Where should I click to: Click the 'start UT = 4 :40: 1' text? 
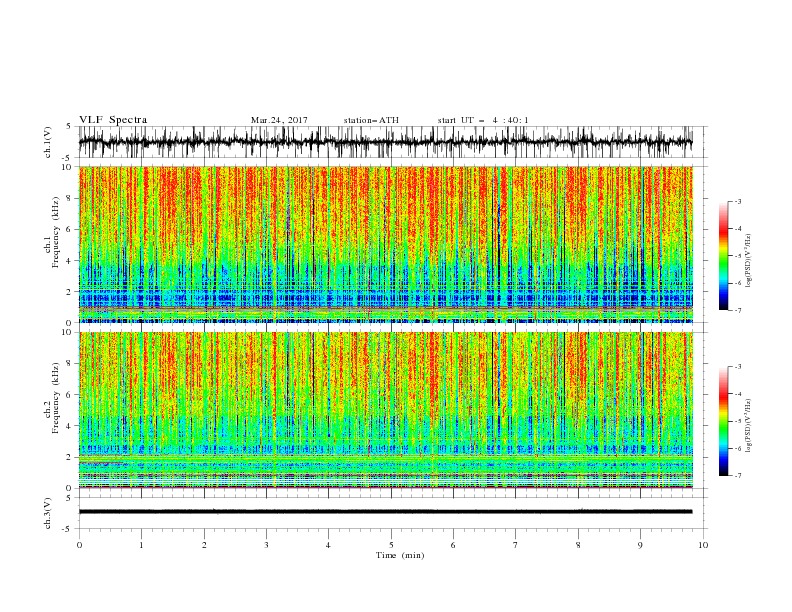[x=483, y=120]
